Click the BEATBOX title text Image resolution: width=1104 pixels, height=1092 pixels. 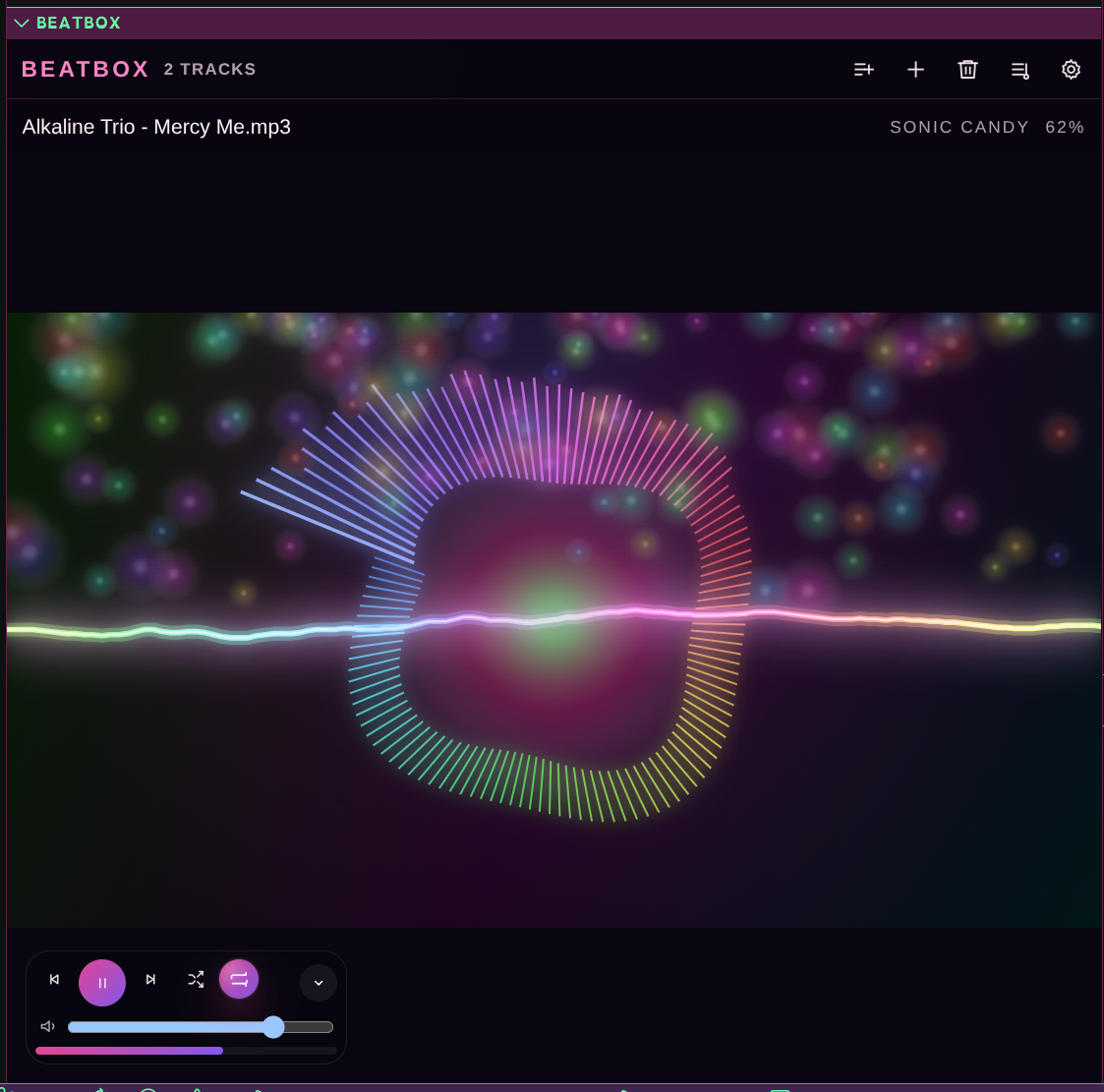tap(85, 69)
